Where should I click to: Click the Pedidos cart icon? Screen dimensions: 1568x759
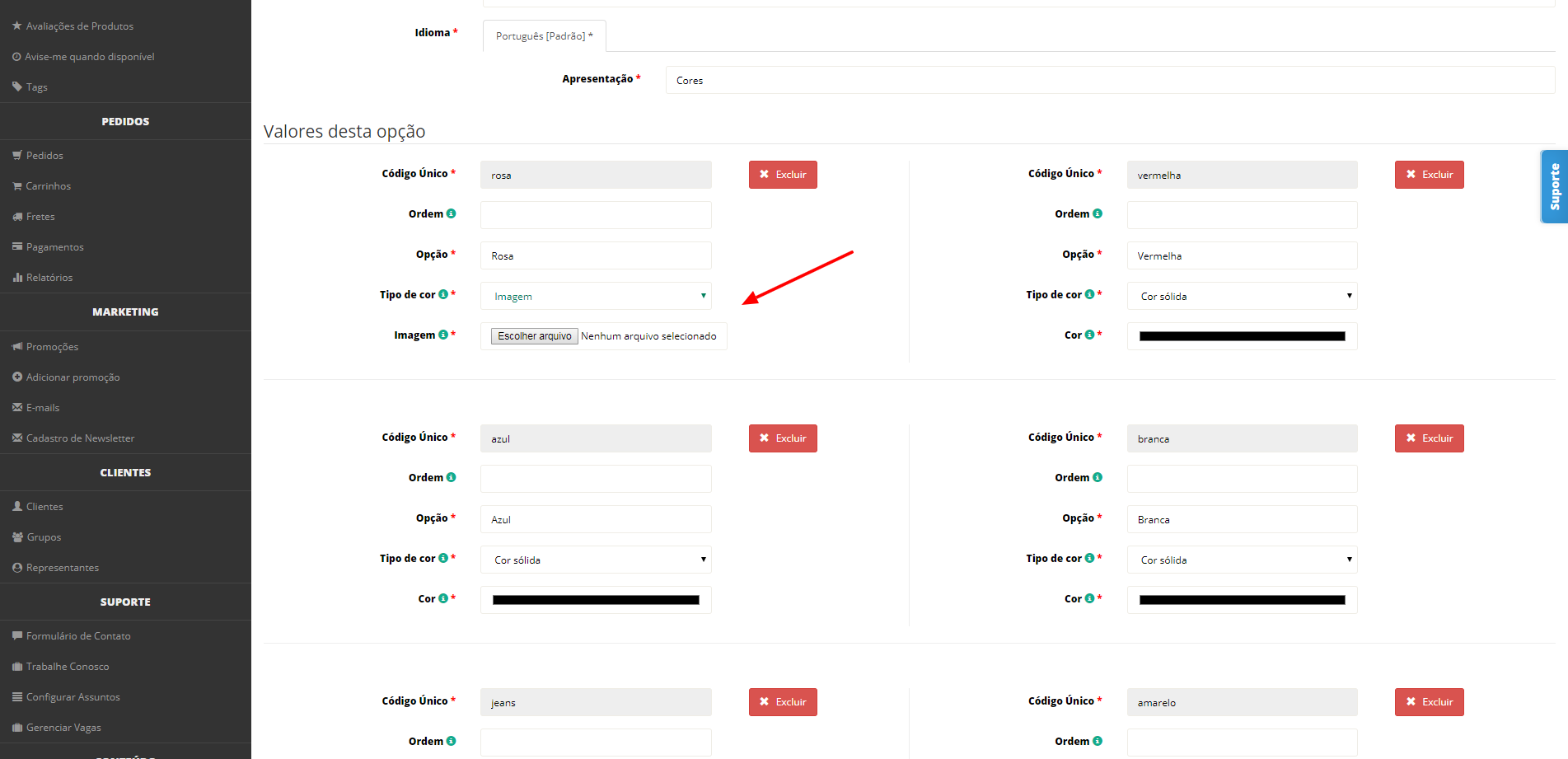tap(17, 155)
